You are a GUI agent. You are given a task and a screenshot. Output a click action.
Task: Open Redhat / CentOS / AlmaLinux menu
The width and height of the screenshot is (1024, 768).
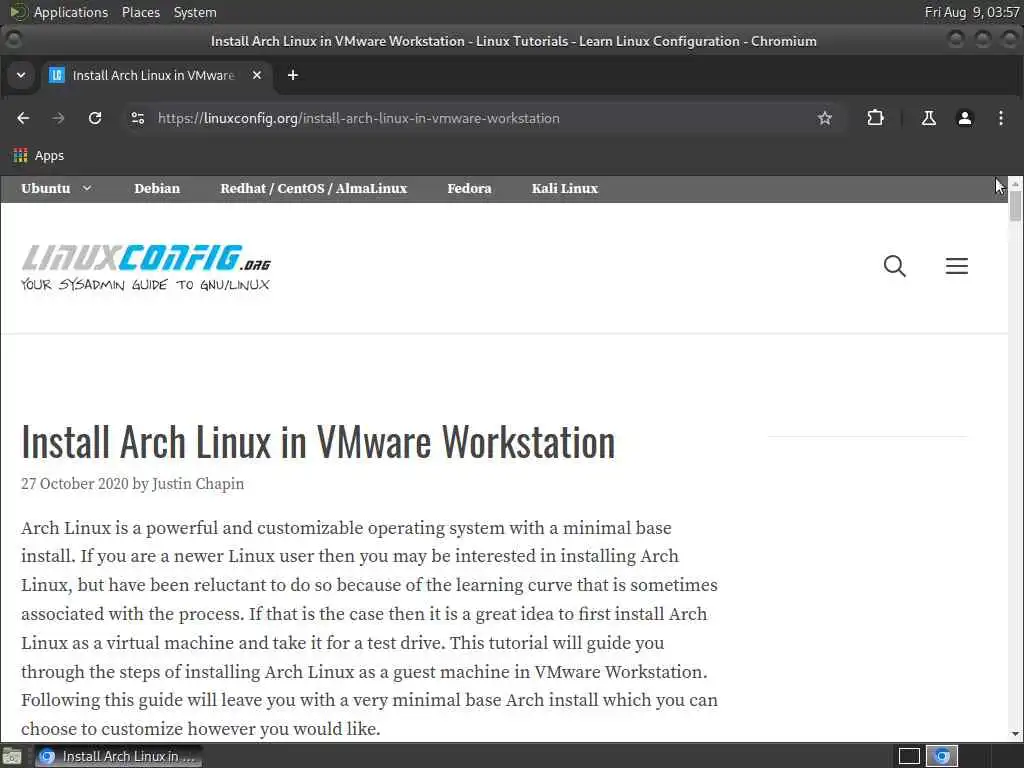pos(313,189)
